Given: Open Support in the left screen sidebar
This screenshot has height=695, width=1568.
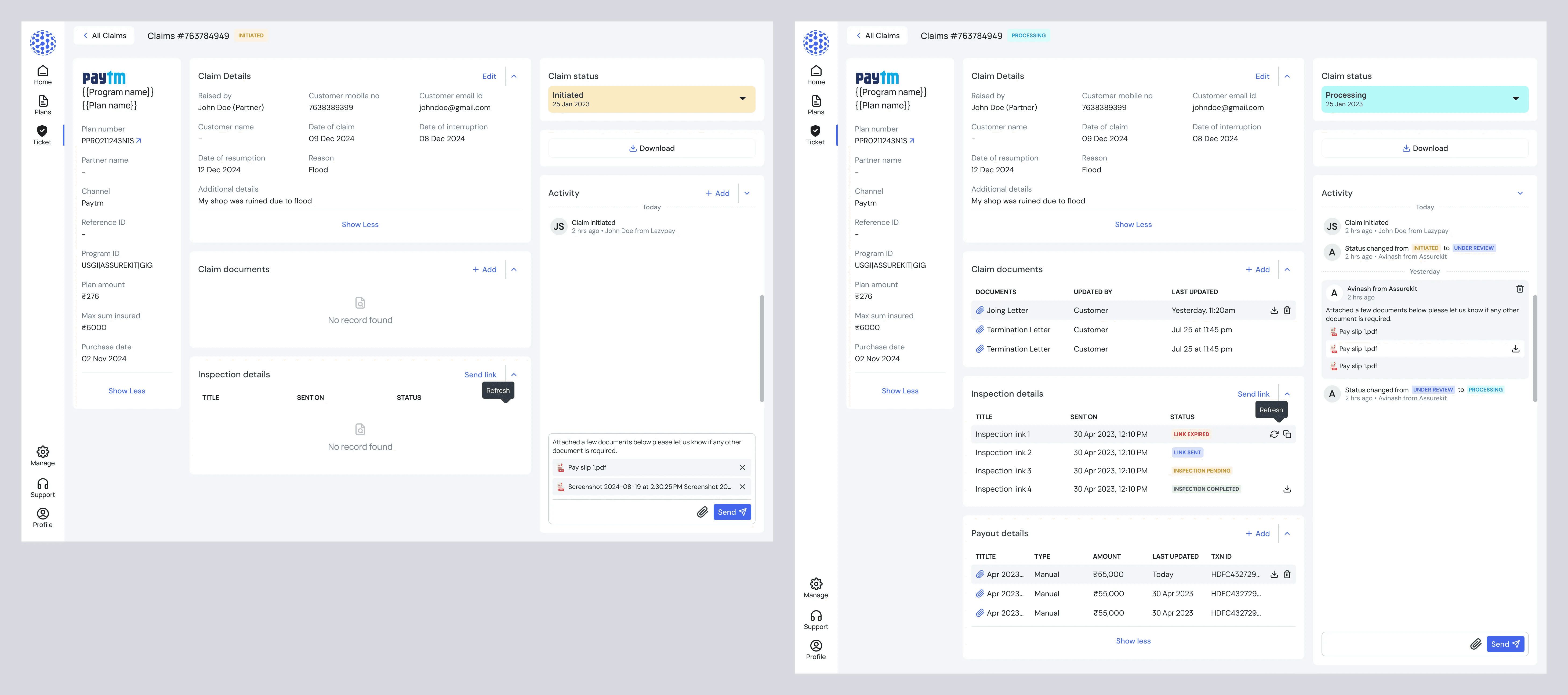Looking at the screenshot, I should coord(43,488).
